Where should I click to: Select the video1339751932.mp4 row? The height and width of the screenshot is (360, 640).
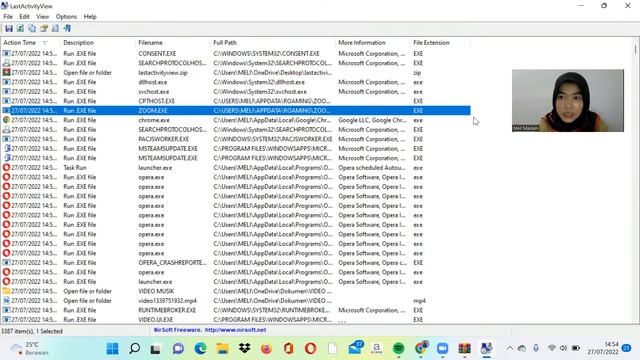pos(236,300)
